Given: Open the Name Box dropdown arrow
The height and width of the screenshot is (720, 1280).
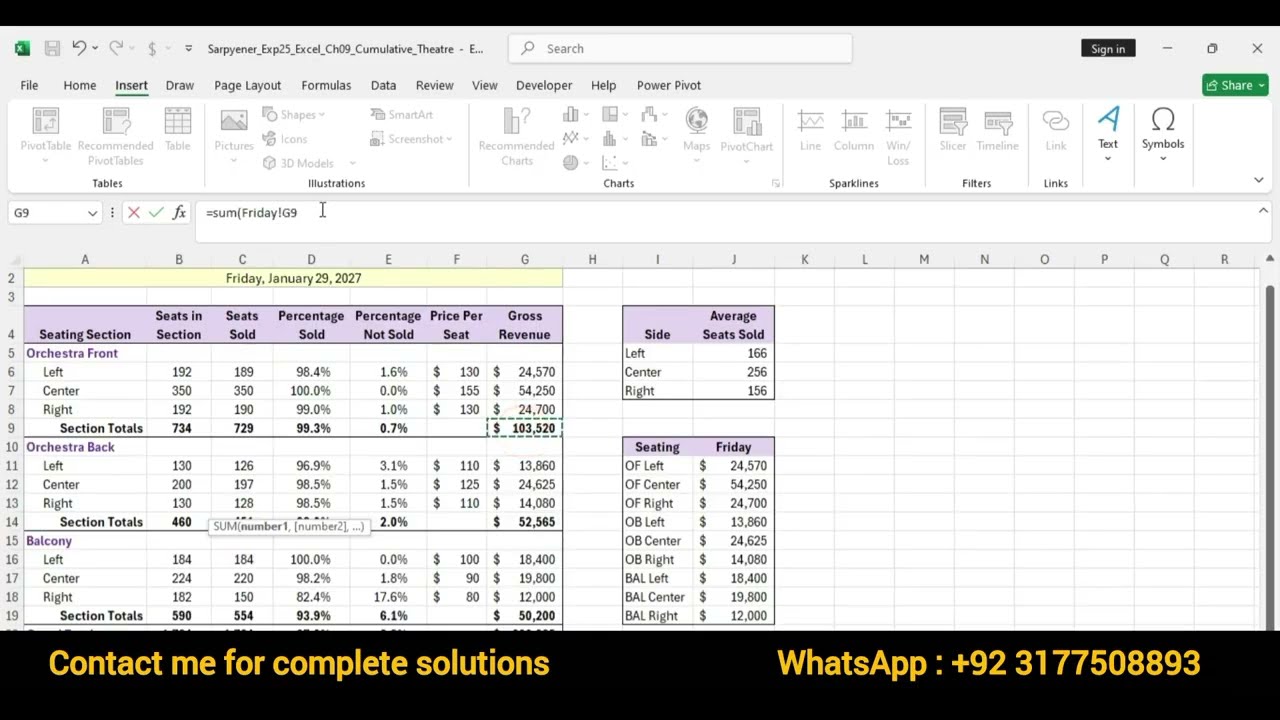Looking at the screenshot, I should (x=92, y=213).
